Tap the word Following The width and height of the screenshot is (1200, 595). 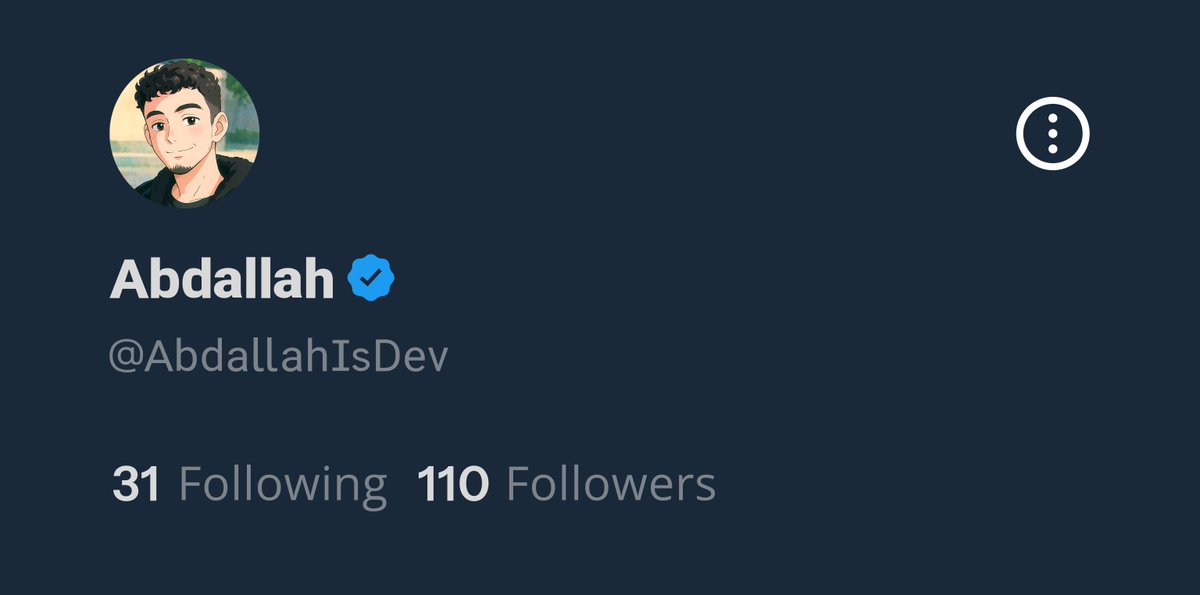coord(283,485)
